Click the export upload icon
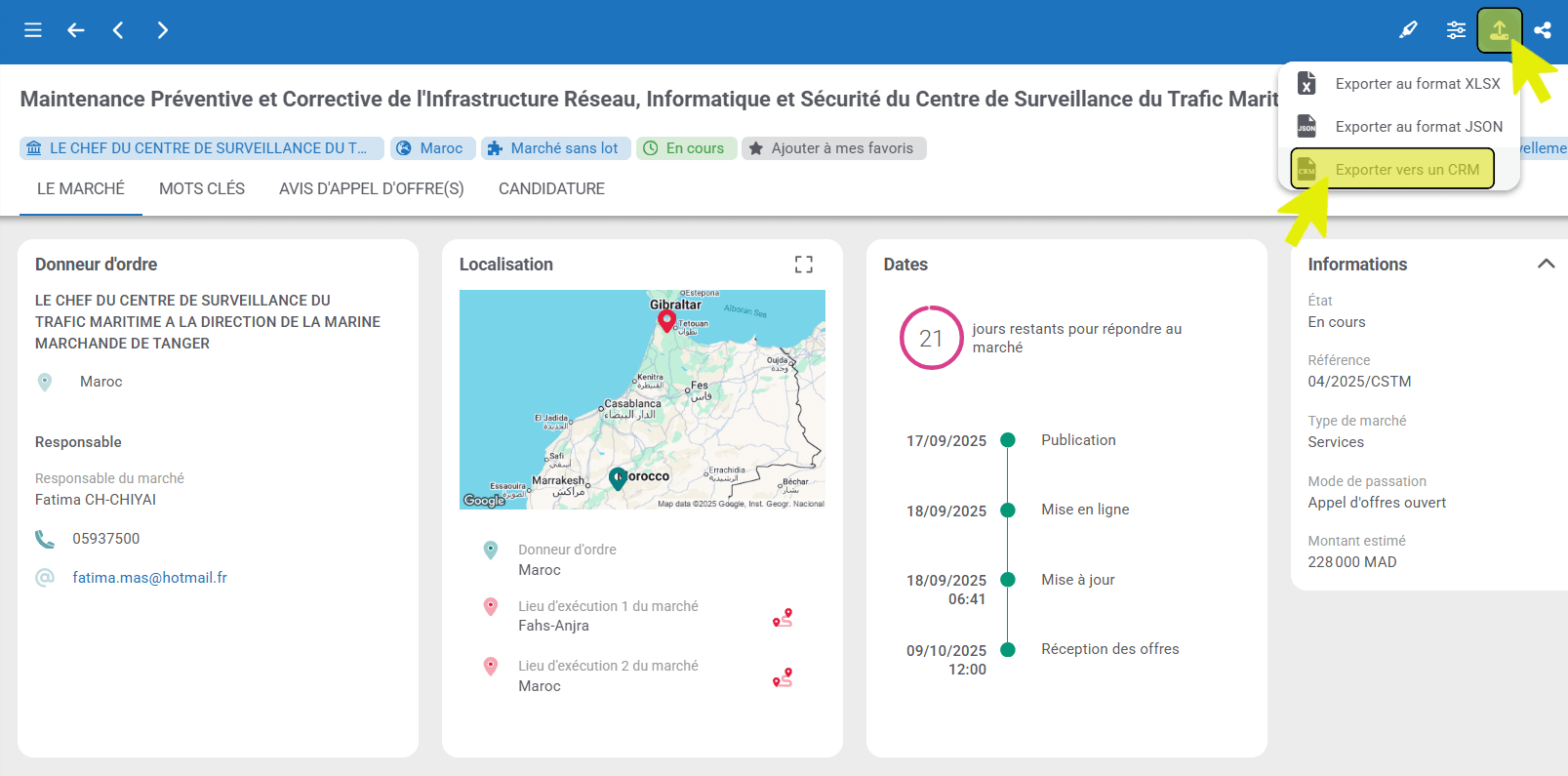This screenshot has height=776, width=1568. pyautogui.click(x=1499, y=30)
